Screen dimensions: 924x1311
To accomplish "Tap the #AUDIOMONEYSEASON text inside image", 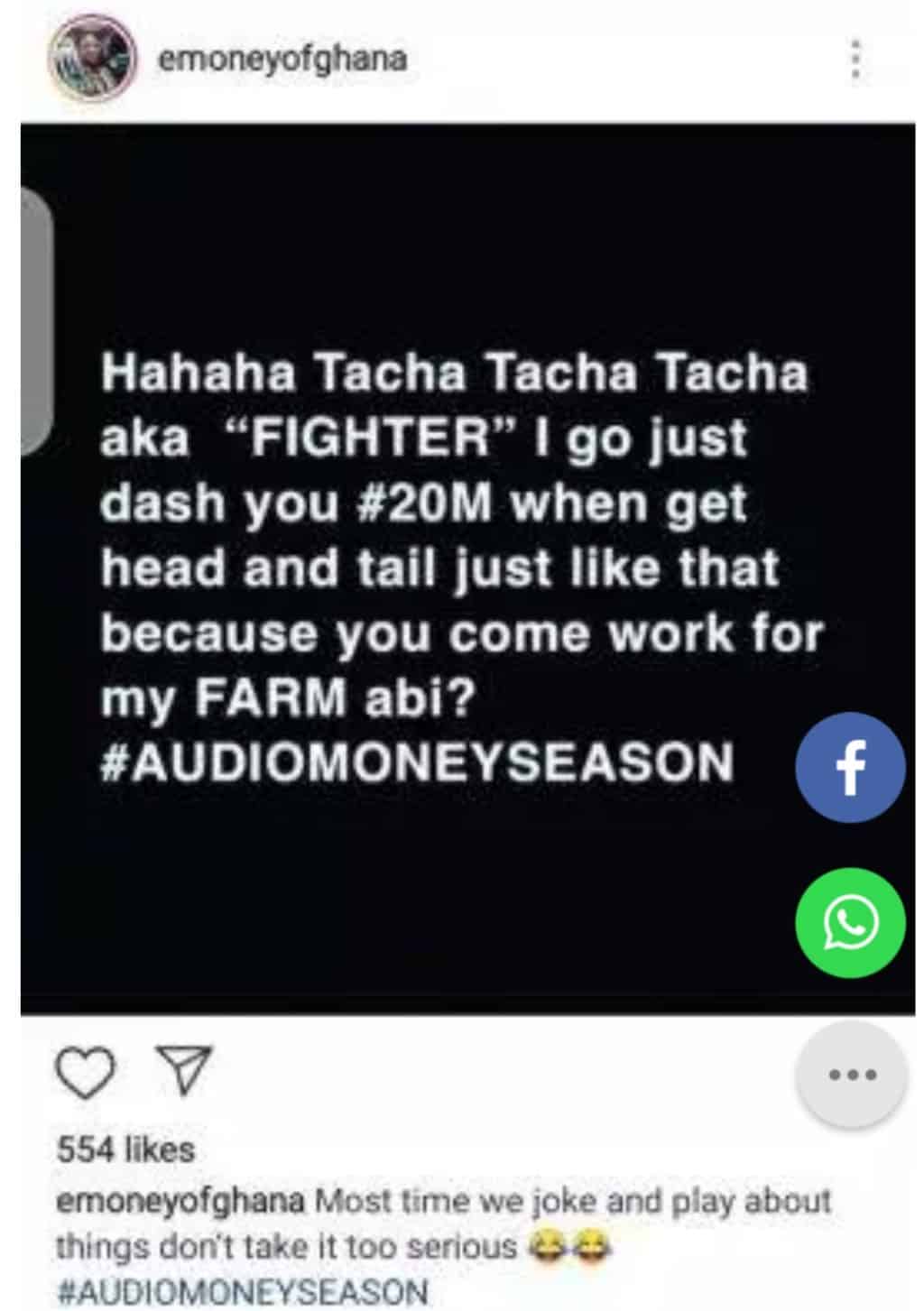I will coord(417,763).
